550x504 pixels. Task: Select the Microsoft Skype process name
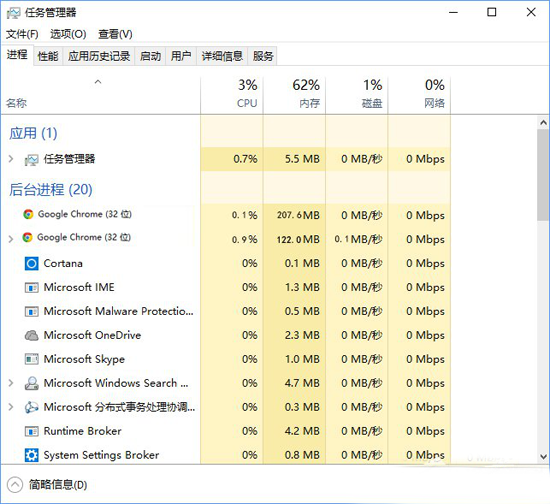tap(84, 359)
